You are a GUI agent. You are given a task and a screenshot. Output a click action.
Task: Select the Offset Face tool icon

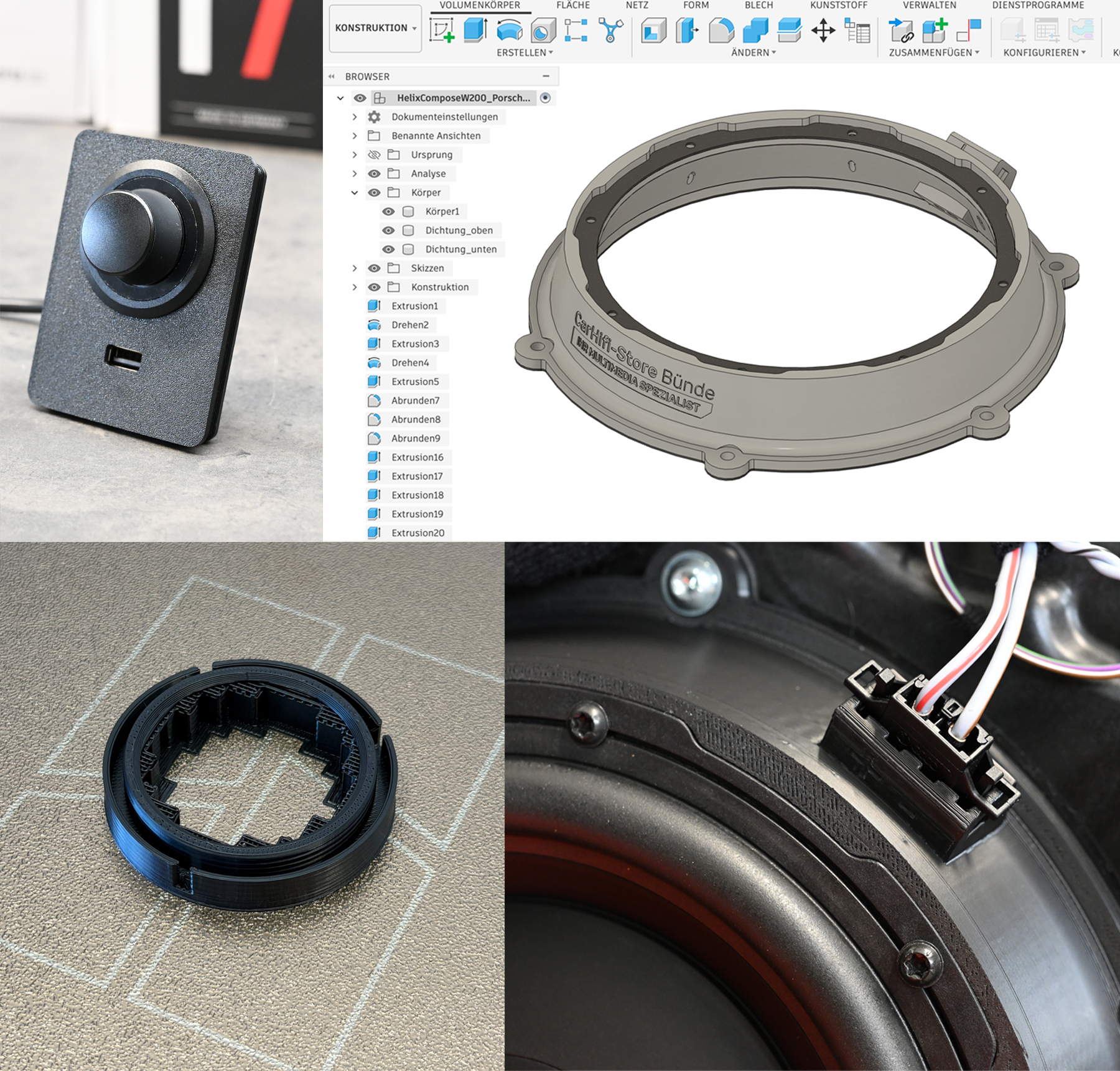(x=789, y=30)
